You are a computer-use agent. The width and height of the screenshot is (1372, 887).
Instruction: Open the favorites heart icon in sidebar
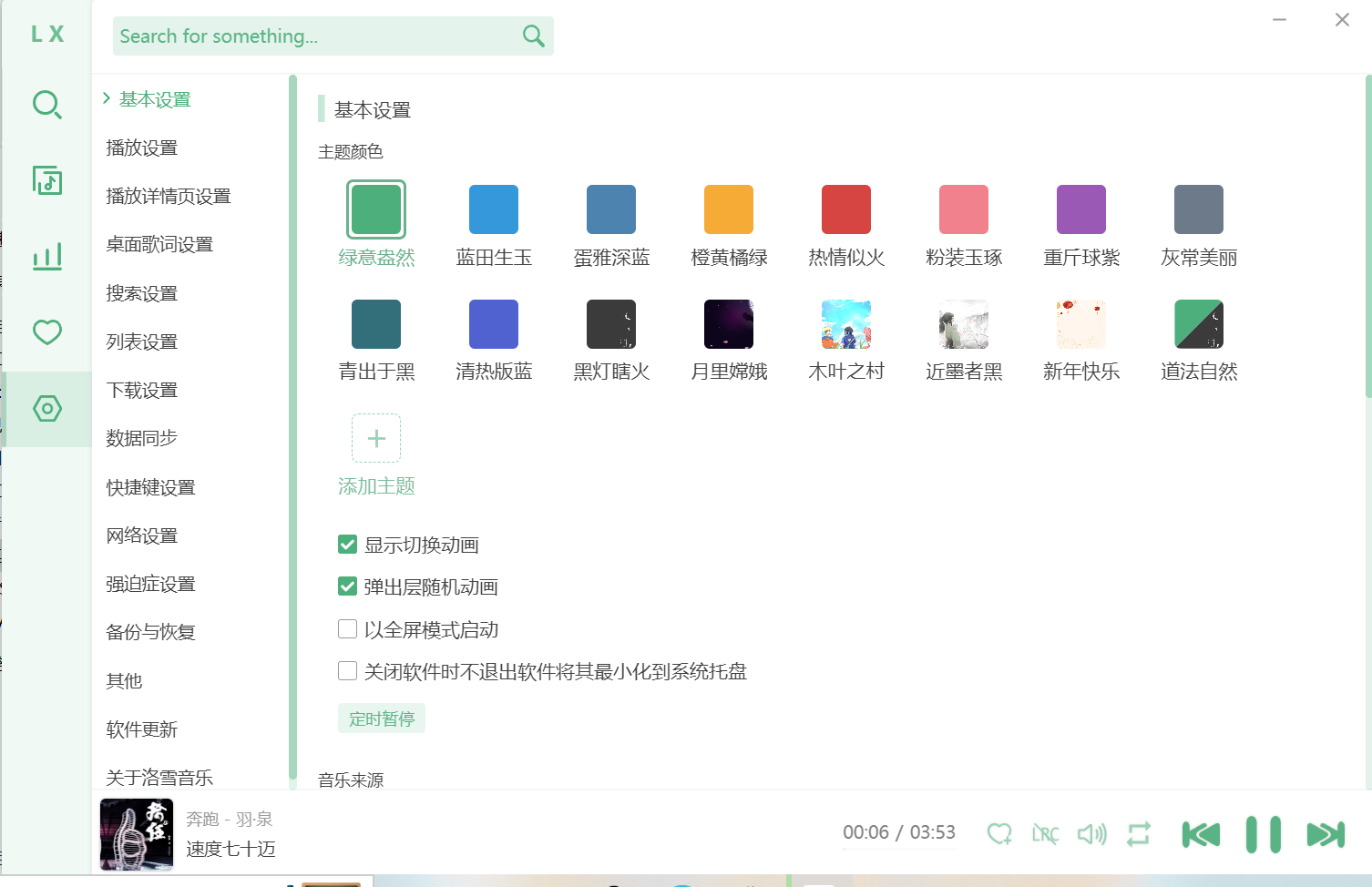click(x=46, y=332)
